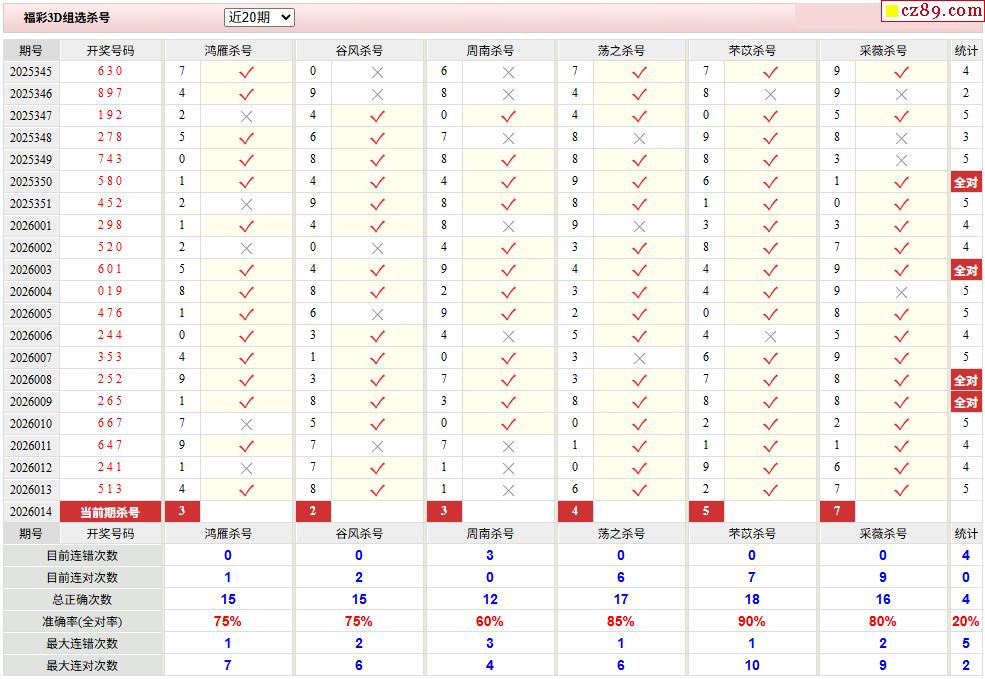
Task: Click the 90% accuracy value for 芣苡杀号
Action: pos(751,621)
